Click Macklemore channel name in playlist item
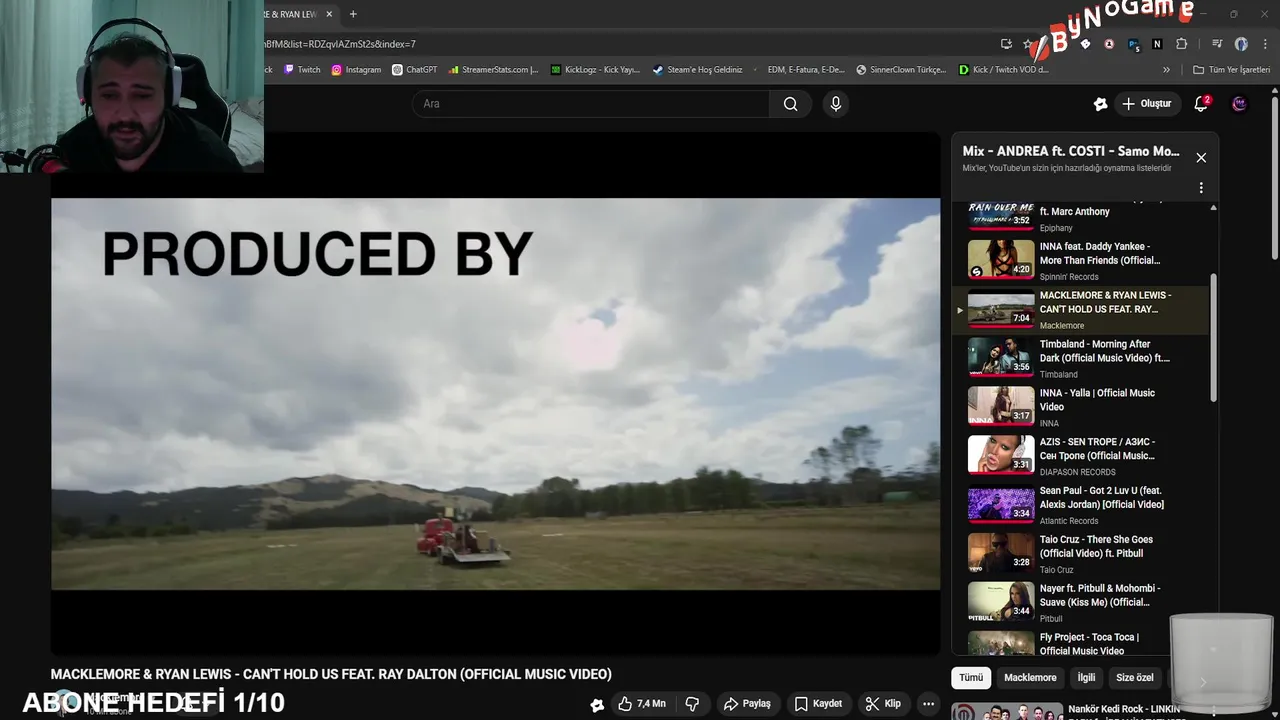Viewport: 1280px width, 720px height. tap(1062, 326)
